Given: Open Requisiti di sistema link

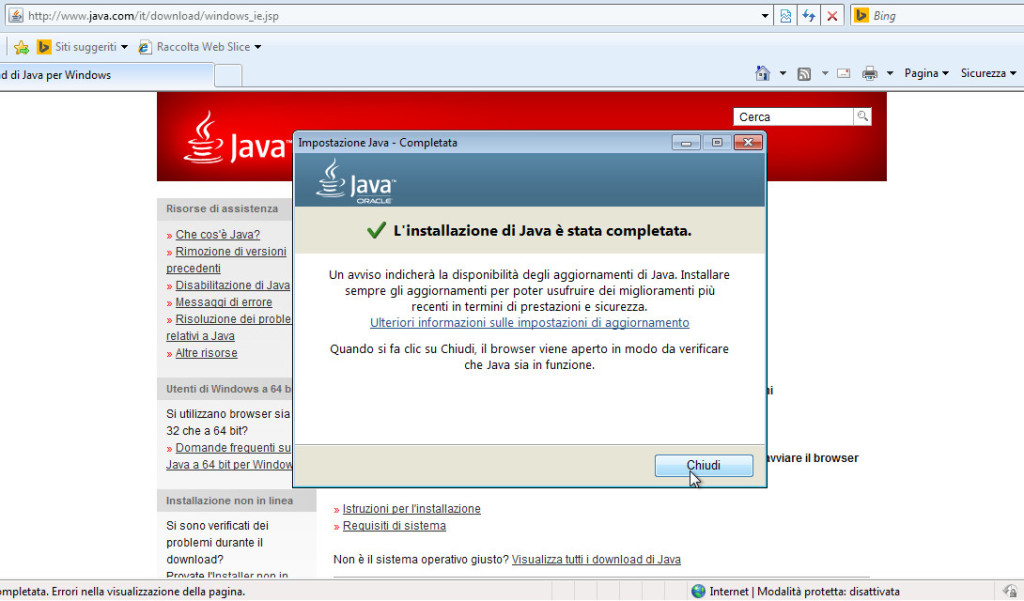Looking at the screenshot, I should point(394,526).
